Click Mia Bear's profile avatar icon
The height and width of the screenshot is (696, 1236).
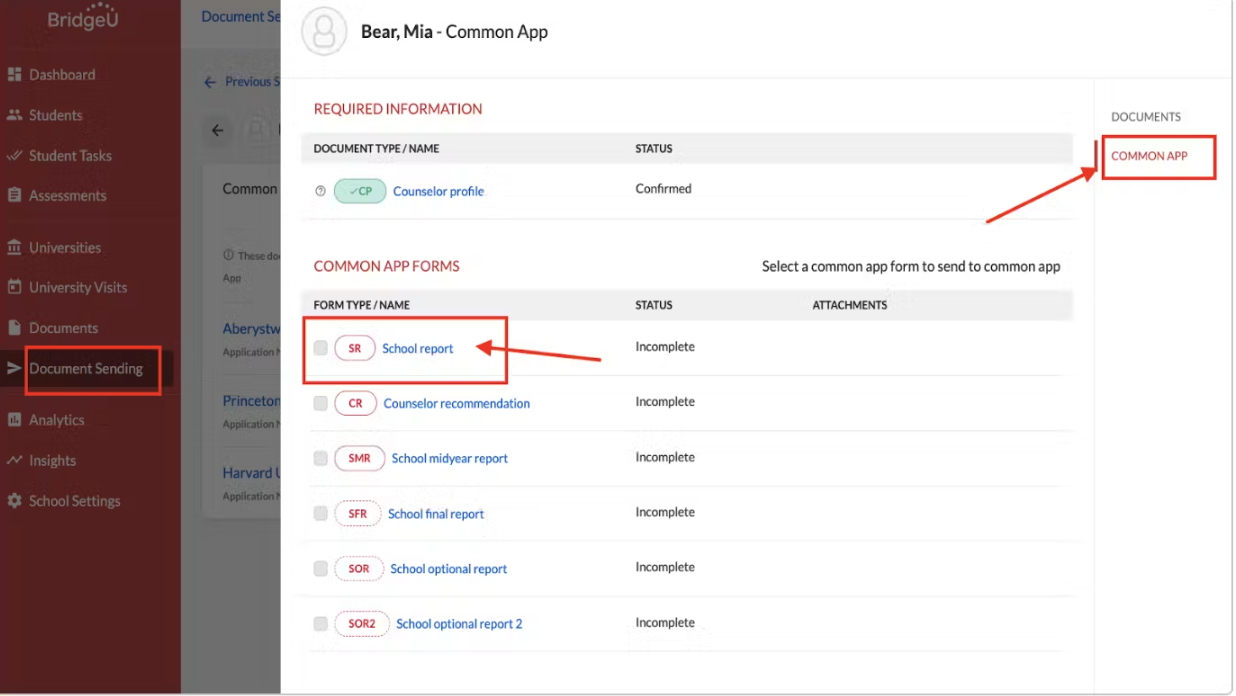(x=324, y=32)
